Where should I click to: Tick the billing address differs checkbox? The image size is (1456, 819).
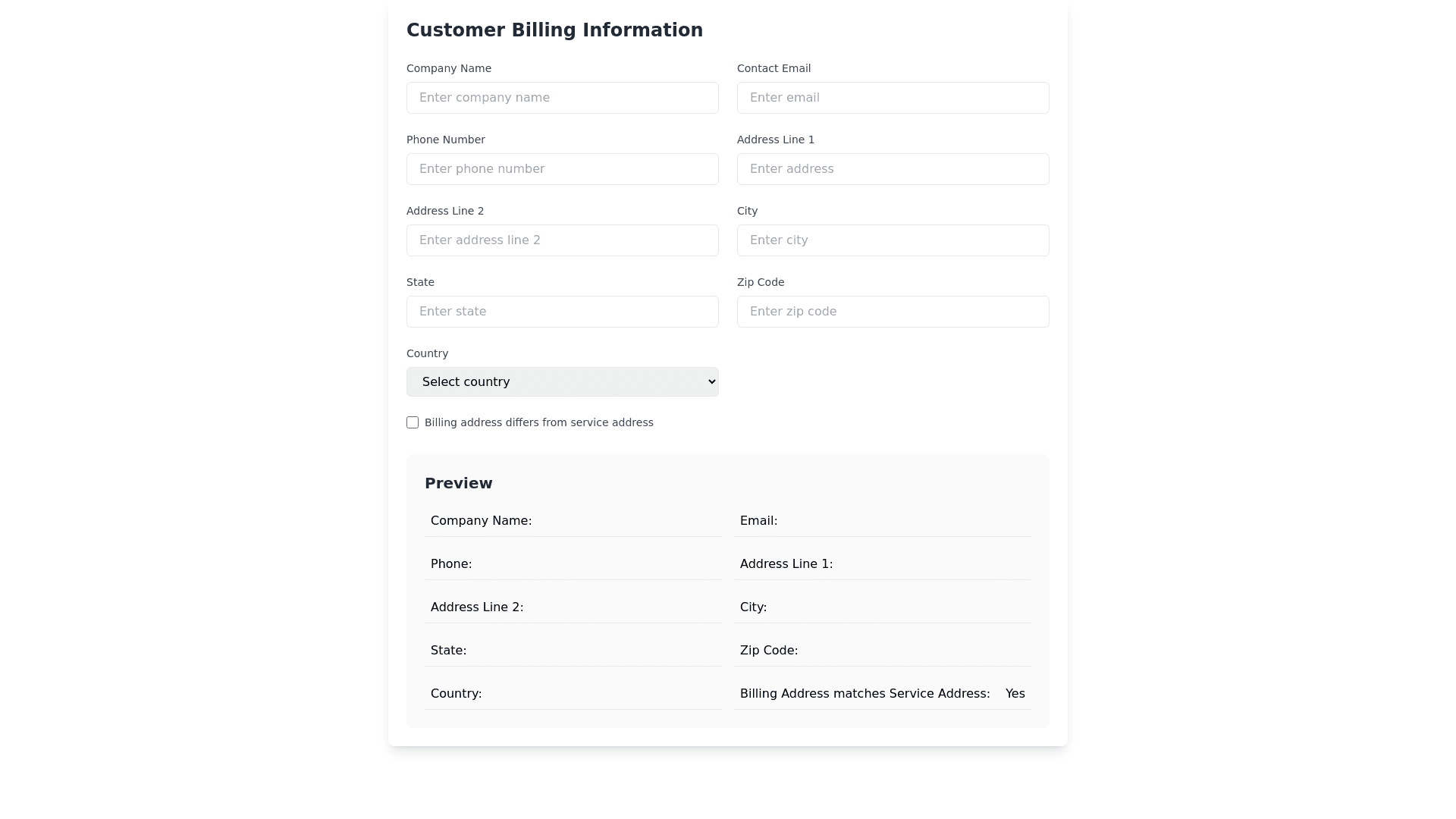click(x=413, y=422)
